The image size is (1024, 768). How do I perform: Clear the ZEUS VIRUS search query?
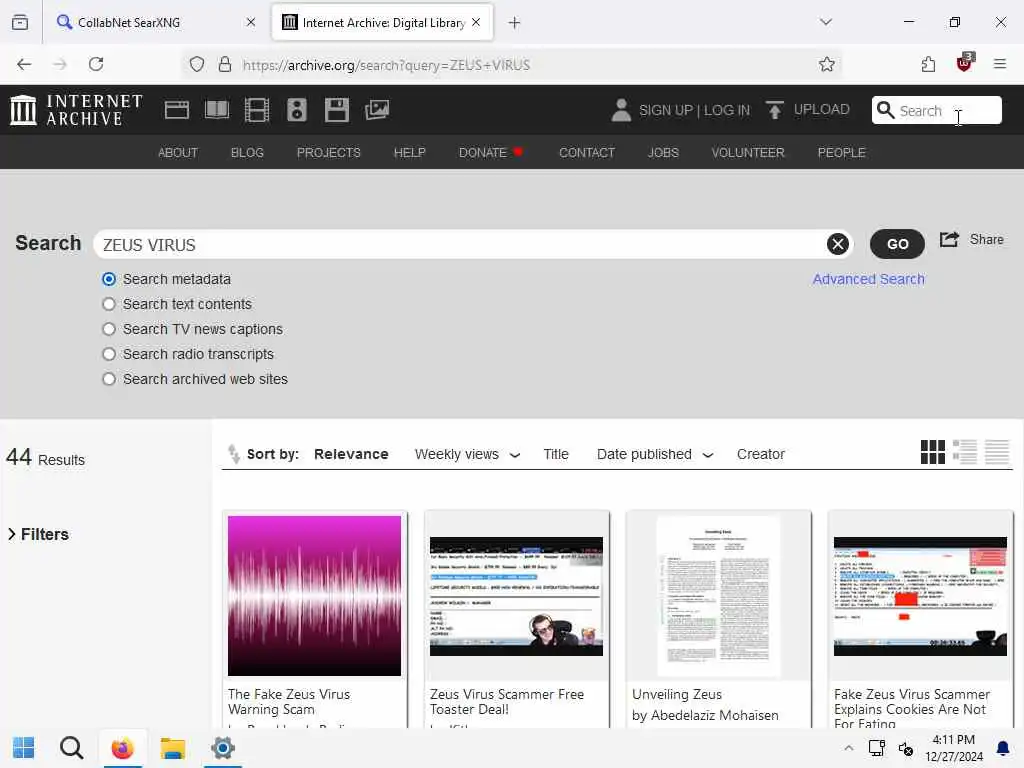pos(838,244)
